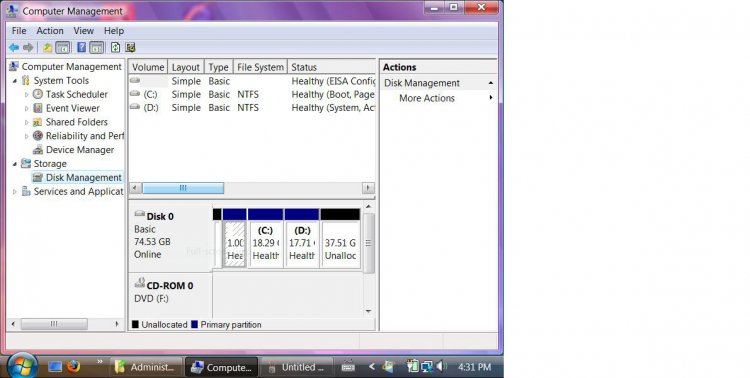Click the Disk 0 label box
Image resolution: width=750 pixels, height=378 pixels.
pos(170,237)
